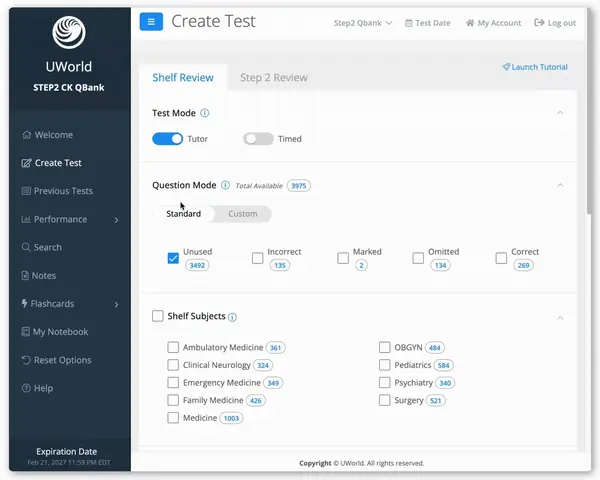Click the Medicine 1003 count badge
600x480 pixels.
pos(231,418)
